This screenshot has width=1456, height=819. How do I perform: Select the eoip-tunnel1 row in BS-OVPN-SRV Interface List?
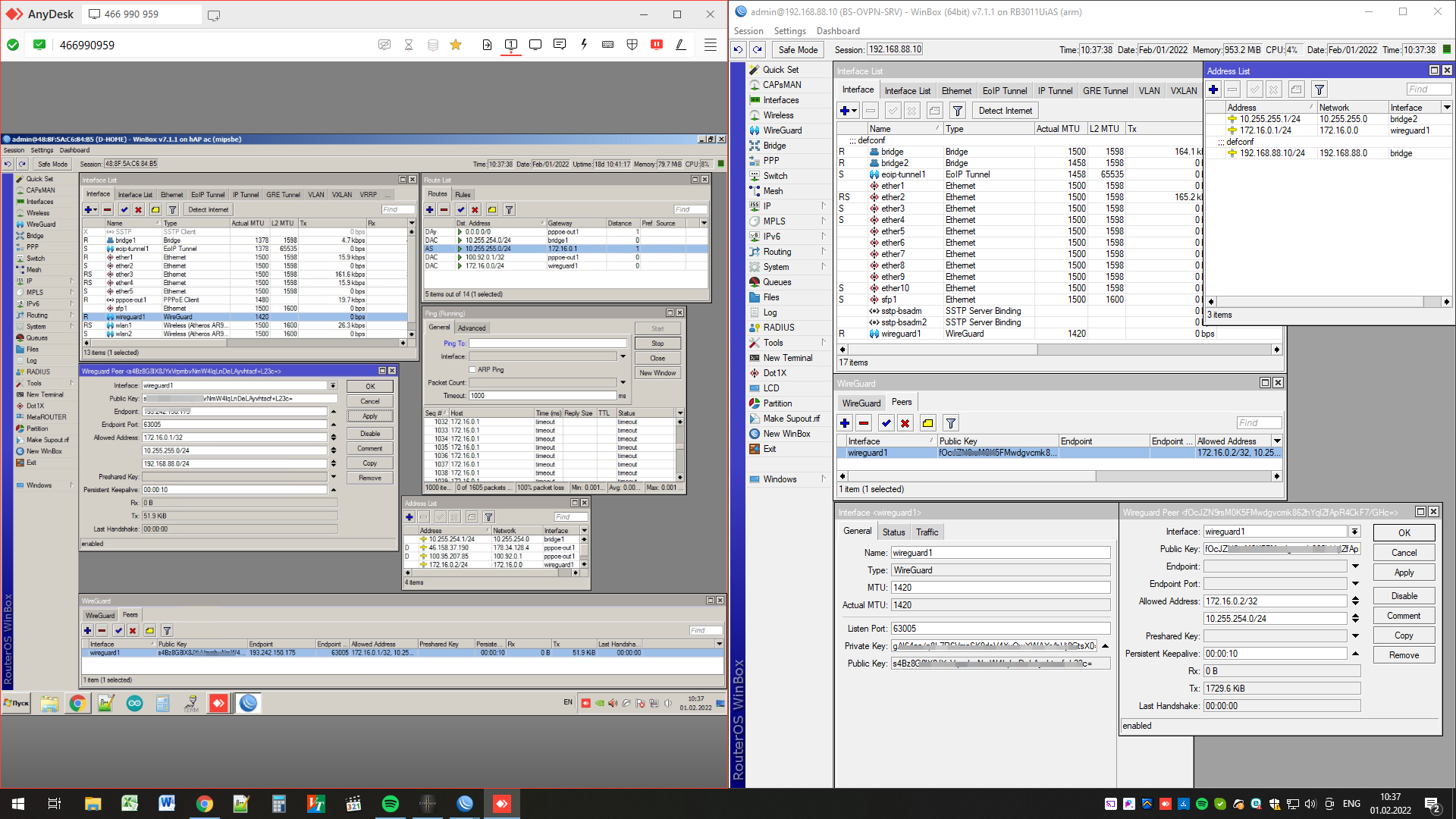pyautogui.click(x=1020, y=174)
